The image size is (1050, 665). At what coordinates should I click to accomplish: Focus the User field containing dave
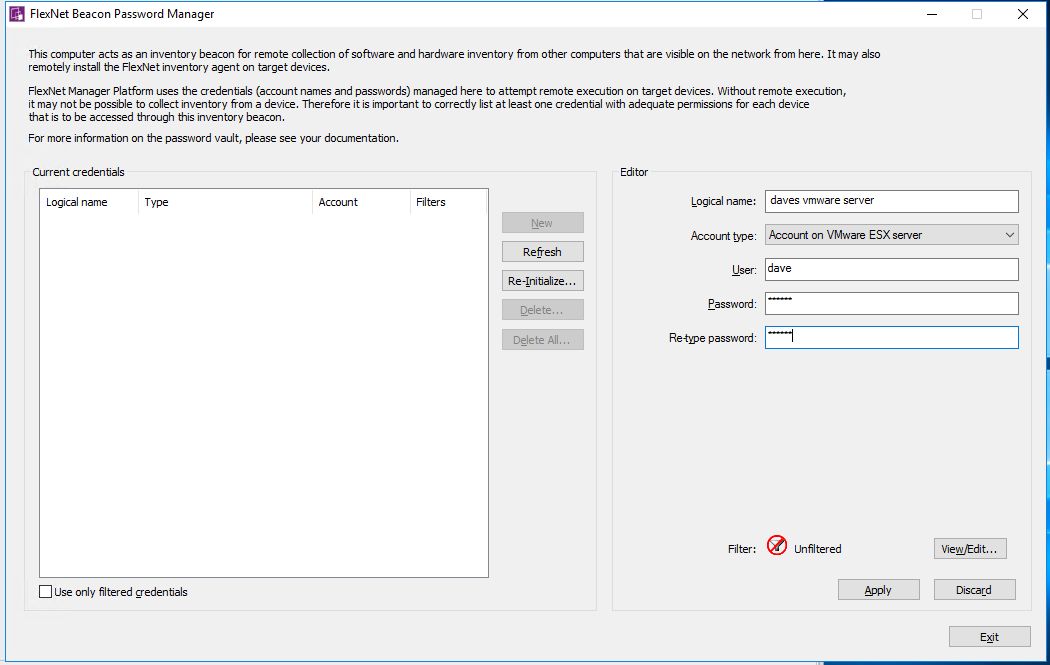point(891,269)
